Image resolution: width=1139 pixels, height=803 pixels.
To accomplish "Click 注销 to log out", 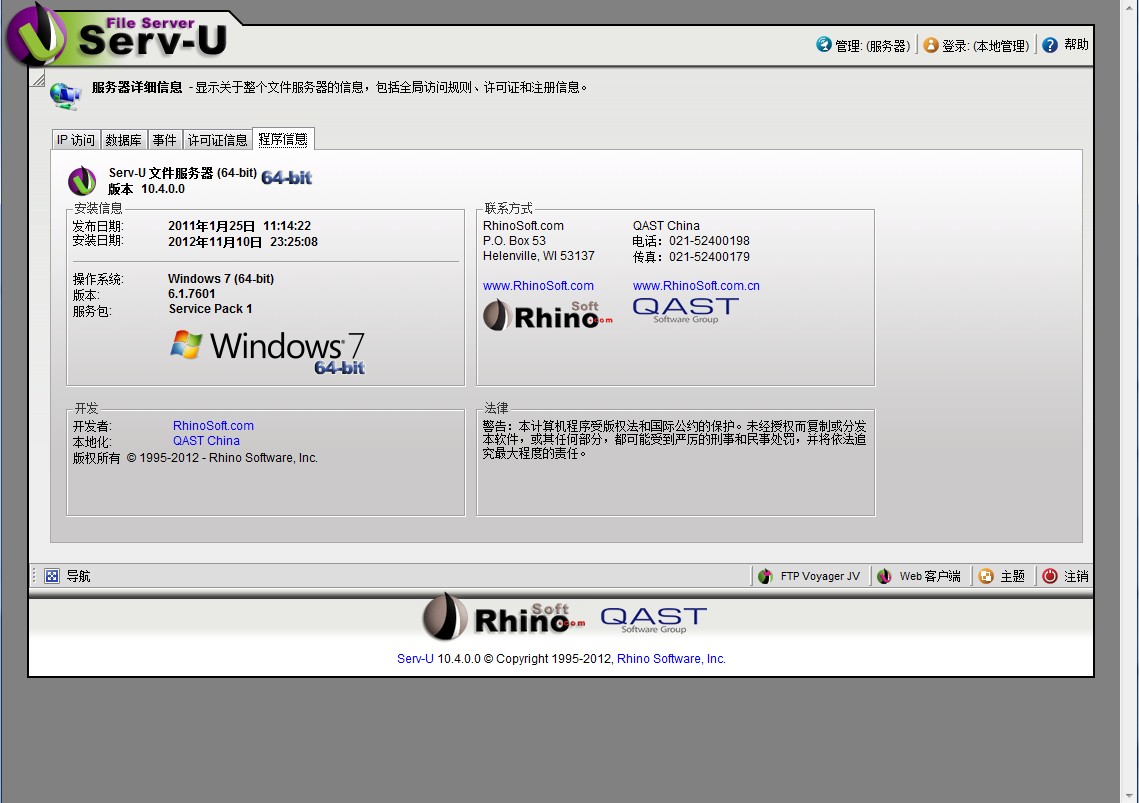I will click(1066, 576).
